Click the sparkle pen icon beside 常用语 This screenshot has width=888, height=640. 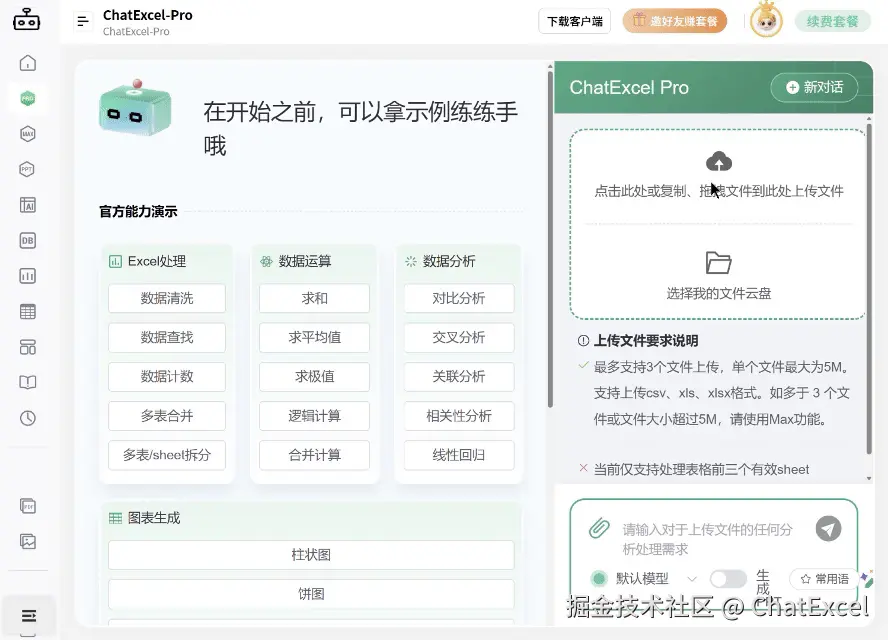click(866, 578)
